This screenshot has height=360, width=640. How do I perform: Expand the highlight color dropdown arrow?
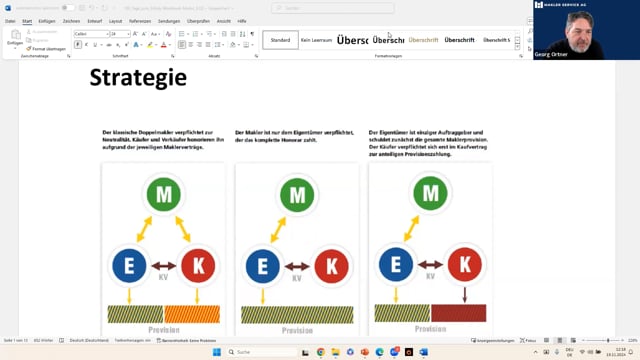[x=156, y=45]
